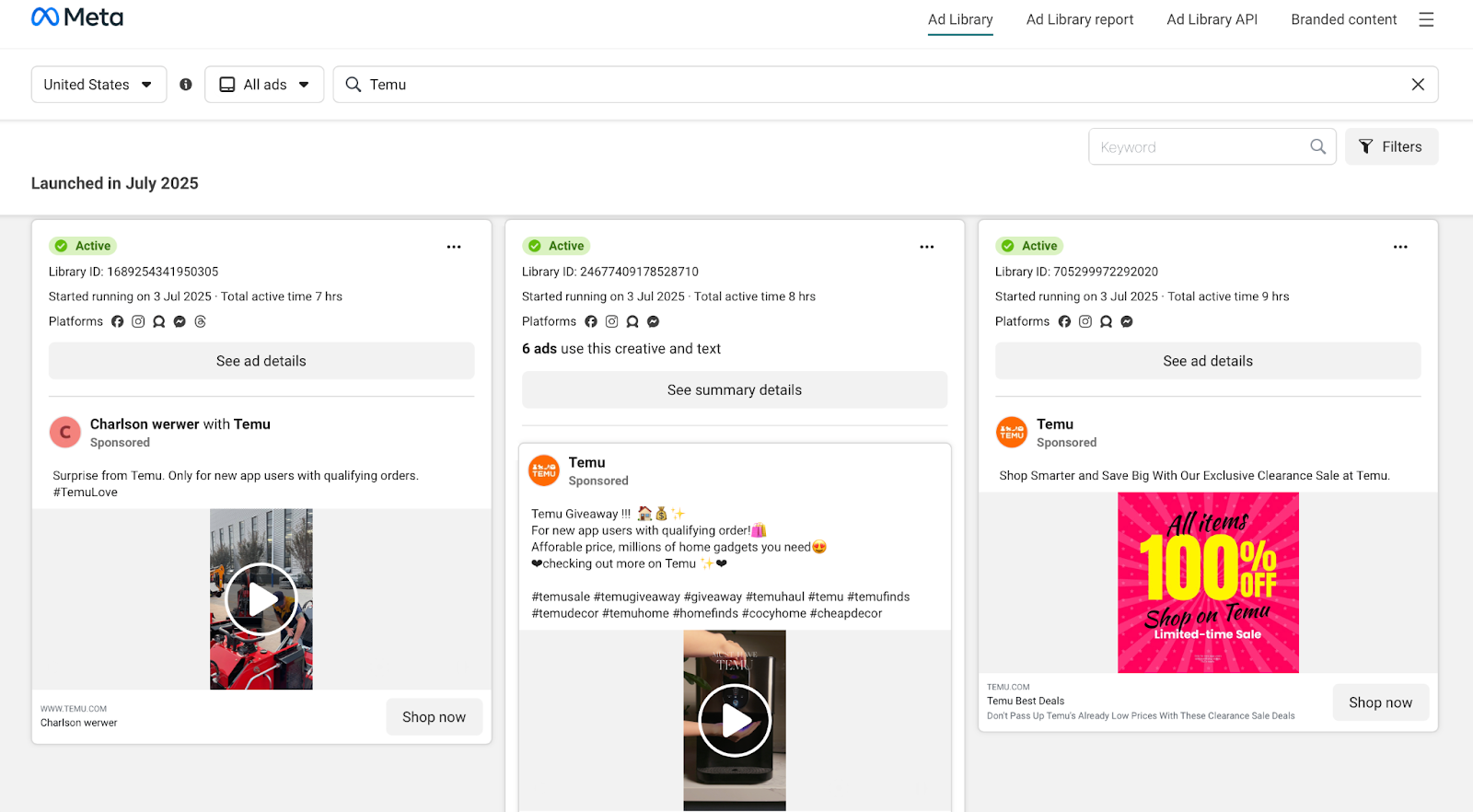
Task: Open the All ads category dropdown
Action: (x=264, y=85)
